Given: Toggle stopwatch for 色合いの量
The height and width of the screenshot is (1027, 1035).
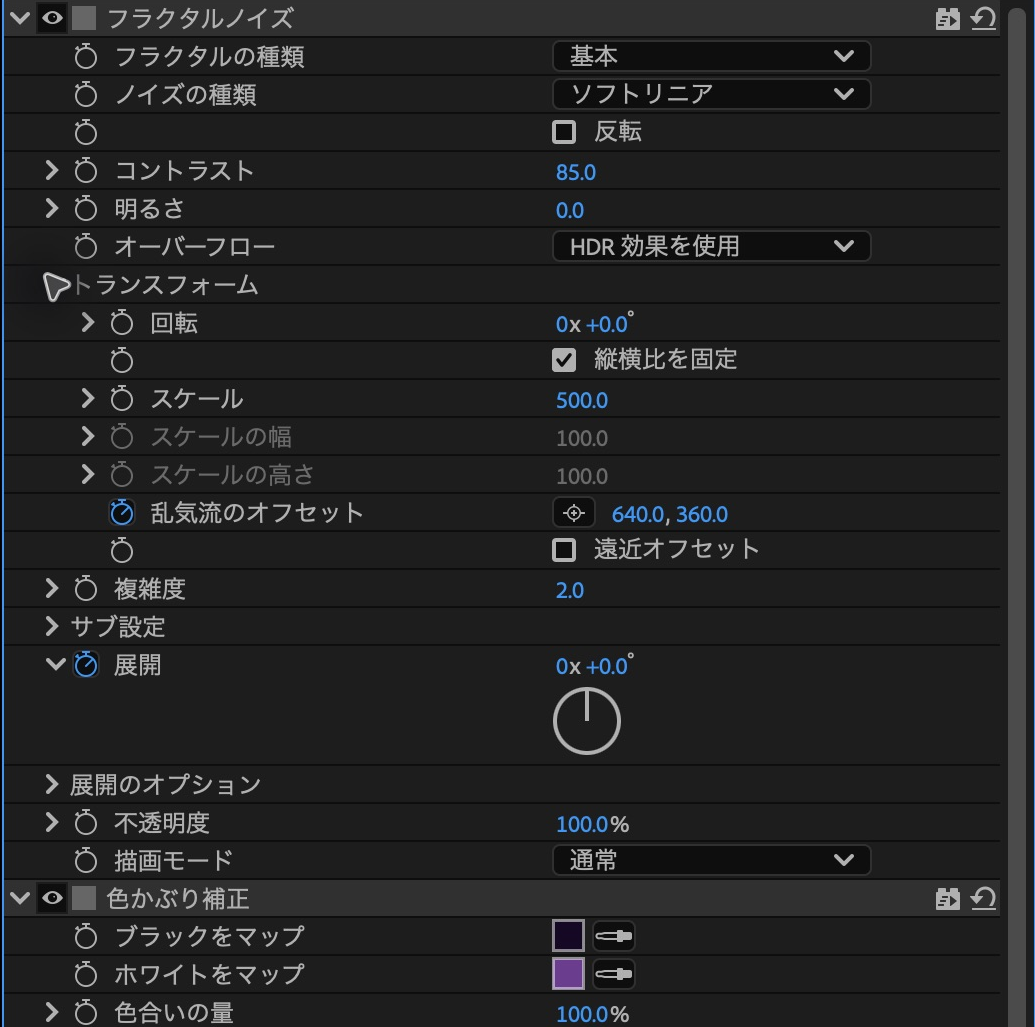Looking at the screenshot, I should [85, 1012].
